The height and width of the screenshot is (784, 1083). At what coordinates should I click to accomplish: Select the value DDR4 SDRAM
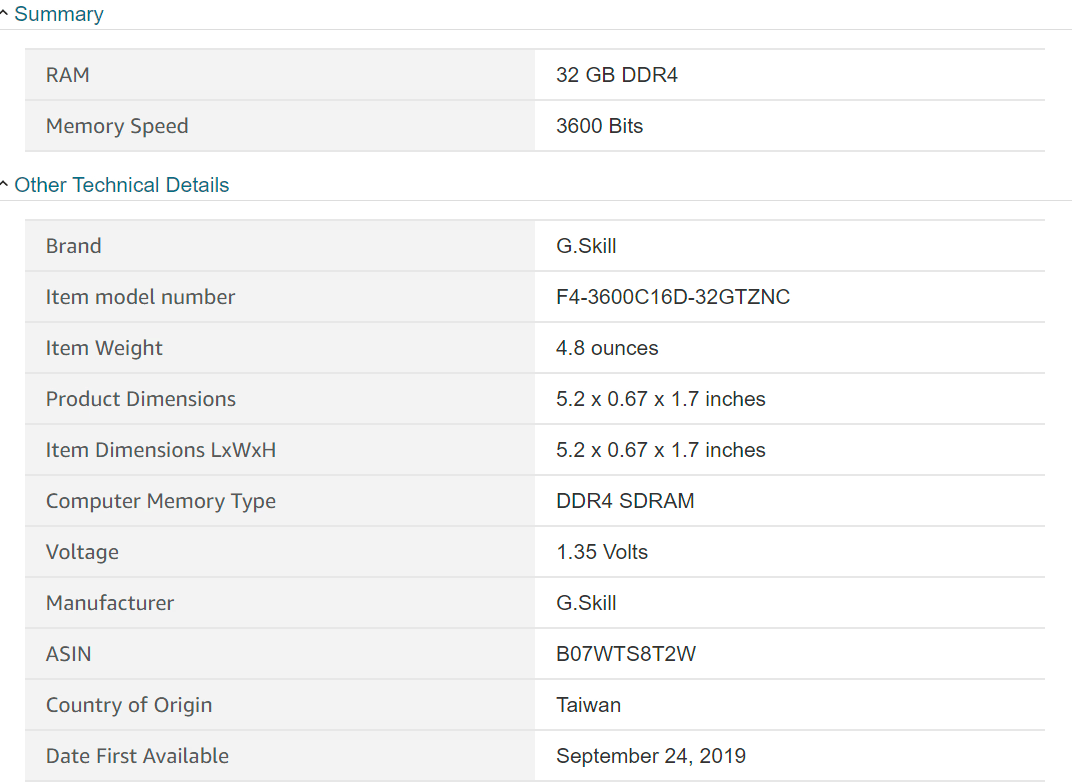click(x=625, y=501)
